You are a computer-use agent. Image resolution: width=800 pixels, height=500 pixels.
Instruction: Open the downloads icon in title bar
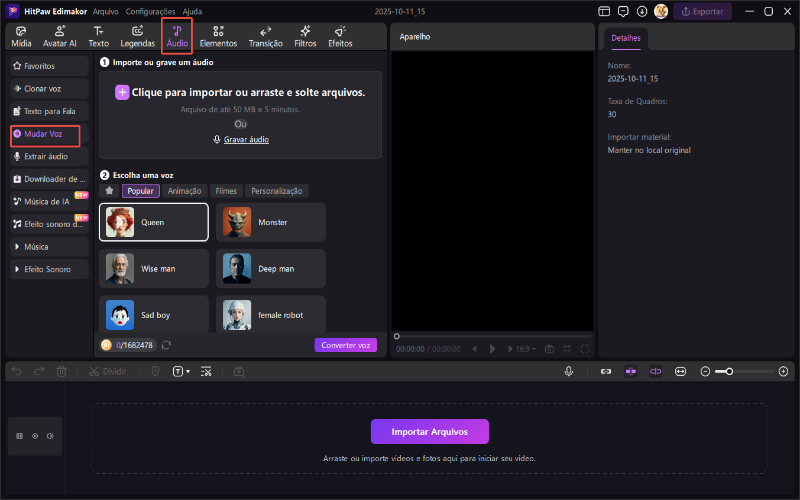tap(642, 11)
